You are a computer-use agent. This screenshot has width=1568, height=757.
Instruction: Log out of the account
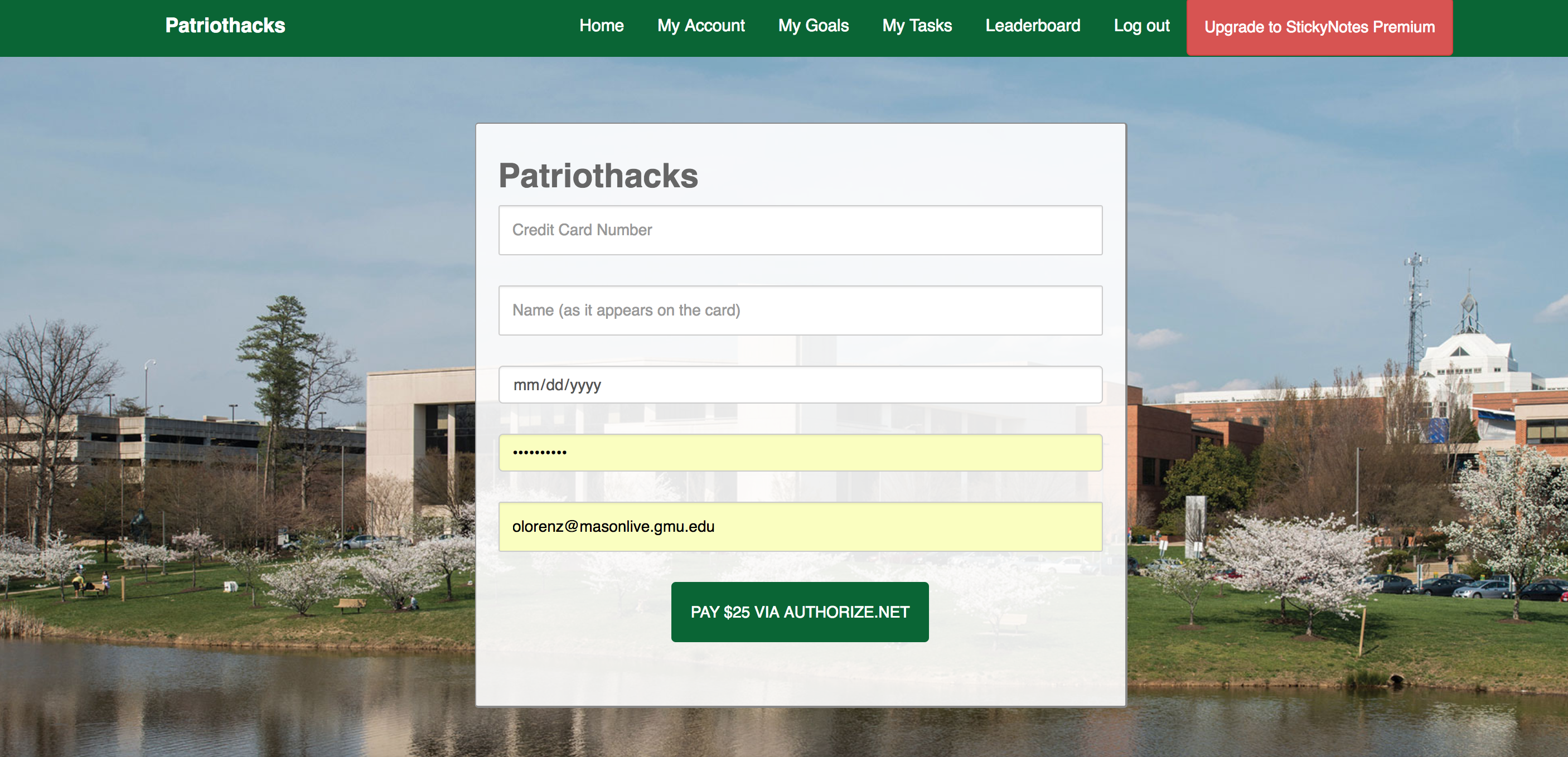1141,26
